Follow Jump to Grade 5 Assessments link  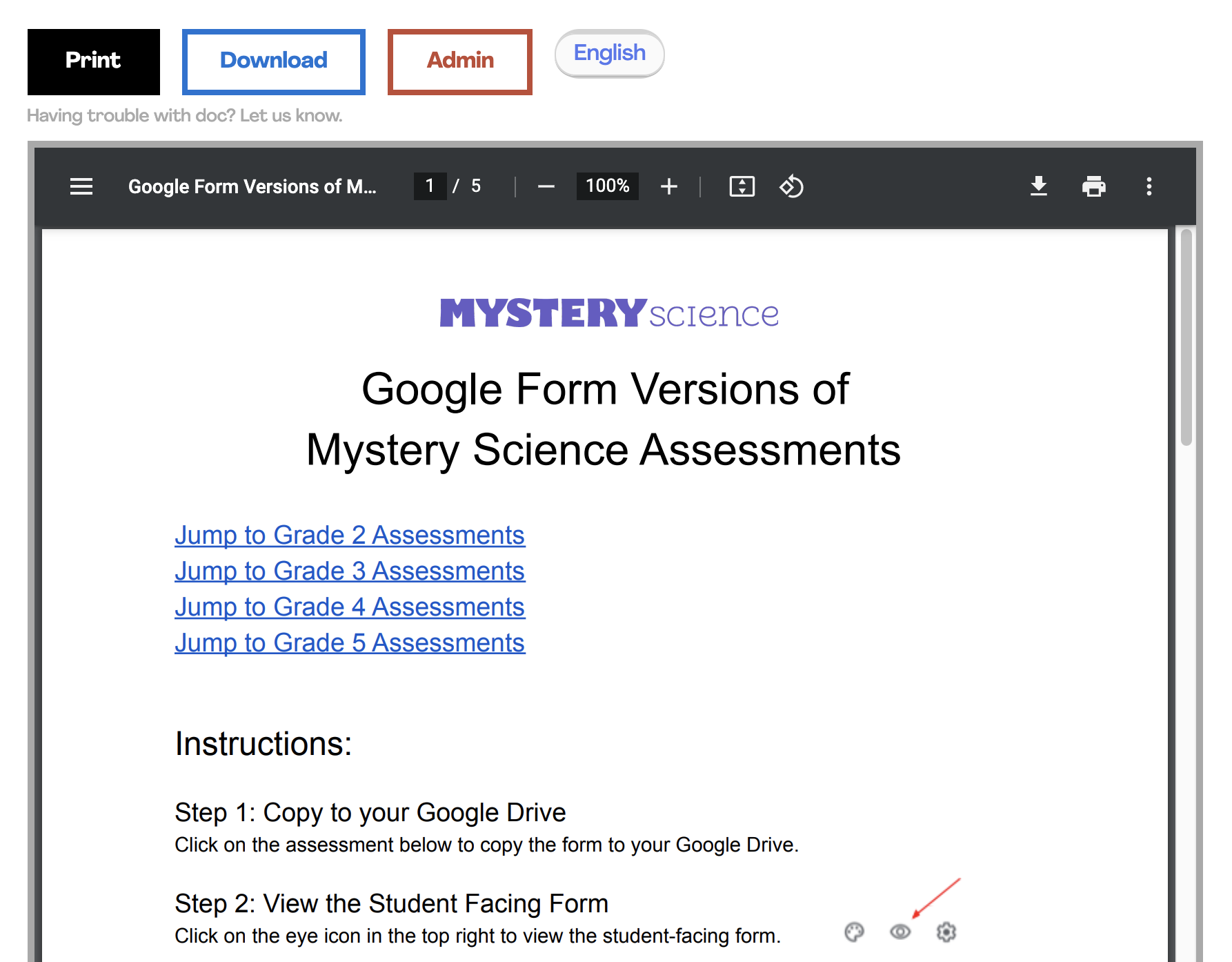pyautogui.click(x=350, y=643)
